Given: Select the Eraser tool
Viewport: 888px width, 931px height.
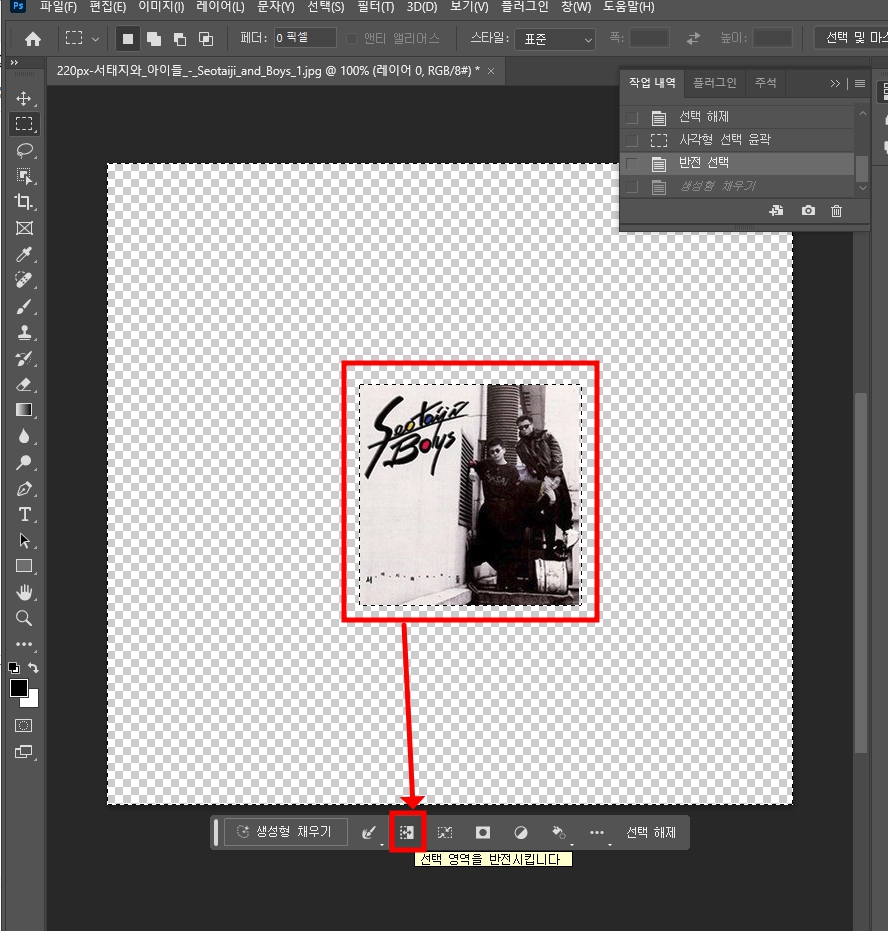Looking at the screenshot, I should [x=24, y=384].
